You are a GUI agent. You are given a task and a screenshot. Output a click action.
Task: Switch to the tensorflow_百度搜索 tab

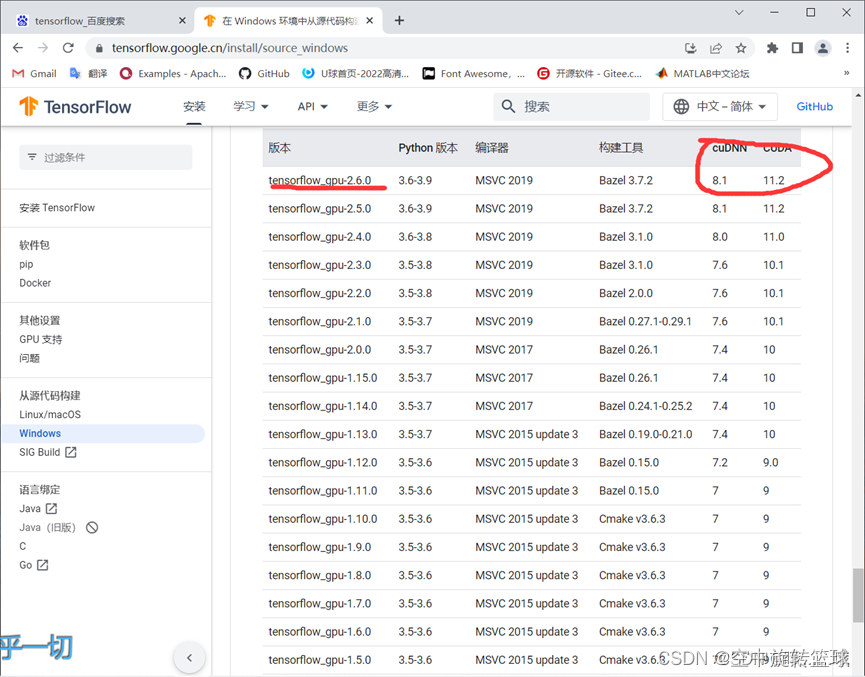click(99, 20)
